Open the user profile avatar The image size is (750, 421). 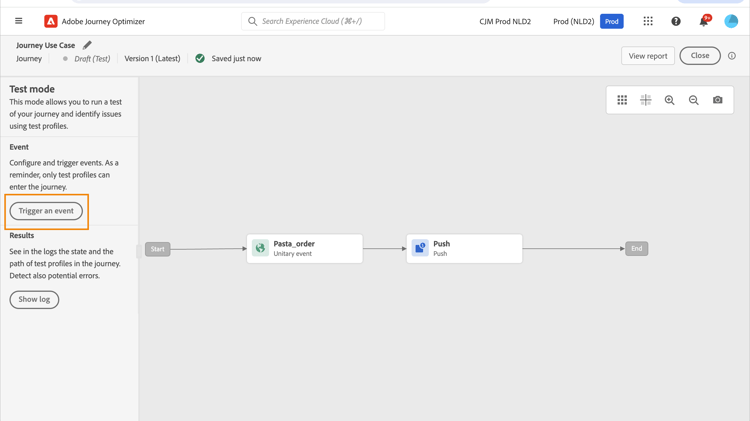click(731, 21)
